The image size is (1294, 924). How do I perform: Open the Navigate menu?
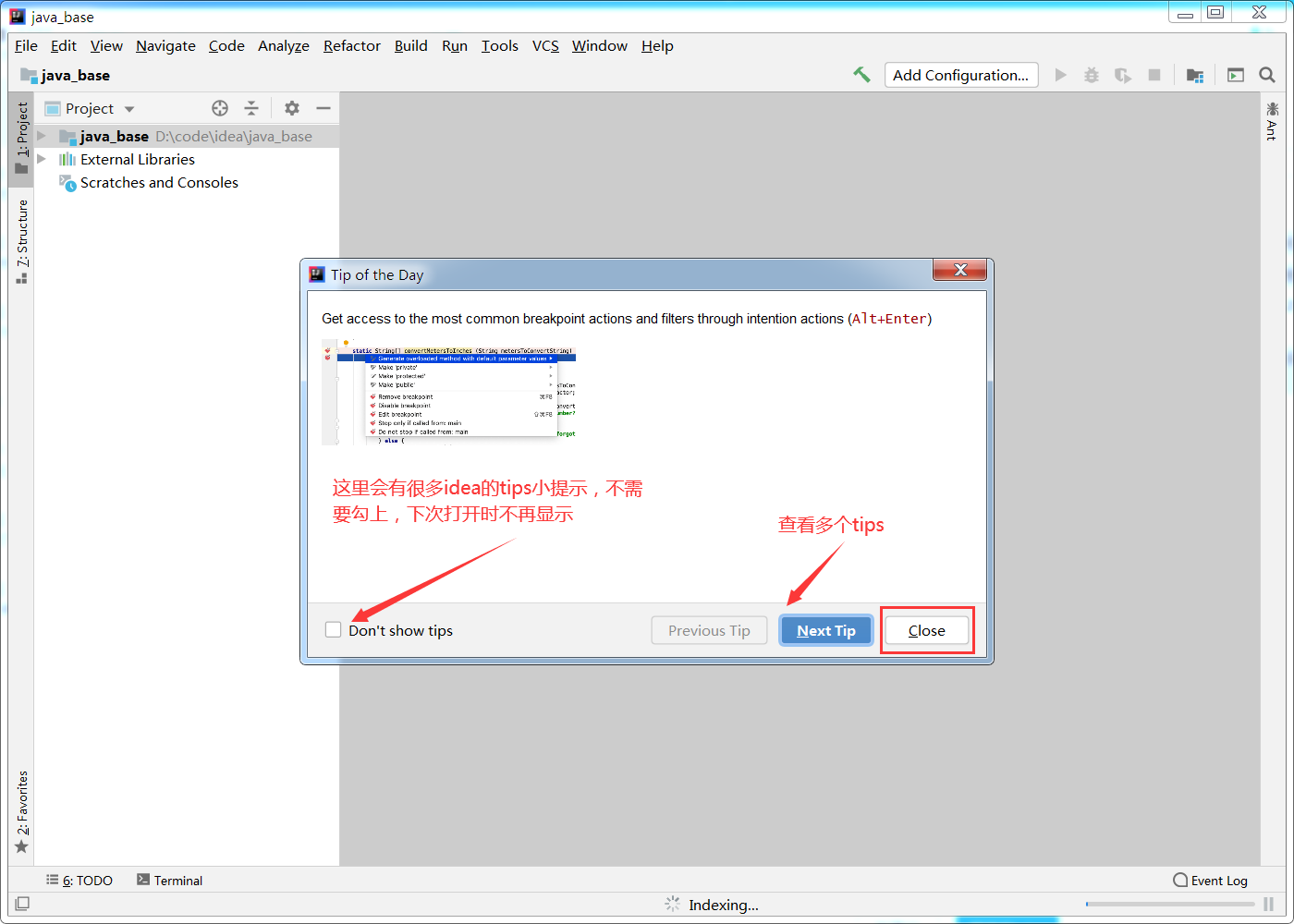165,45
